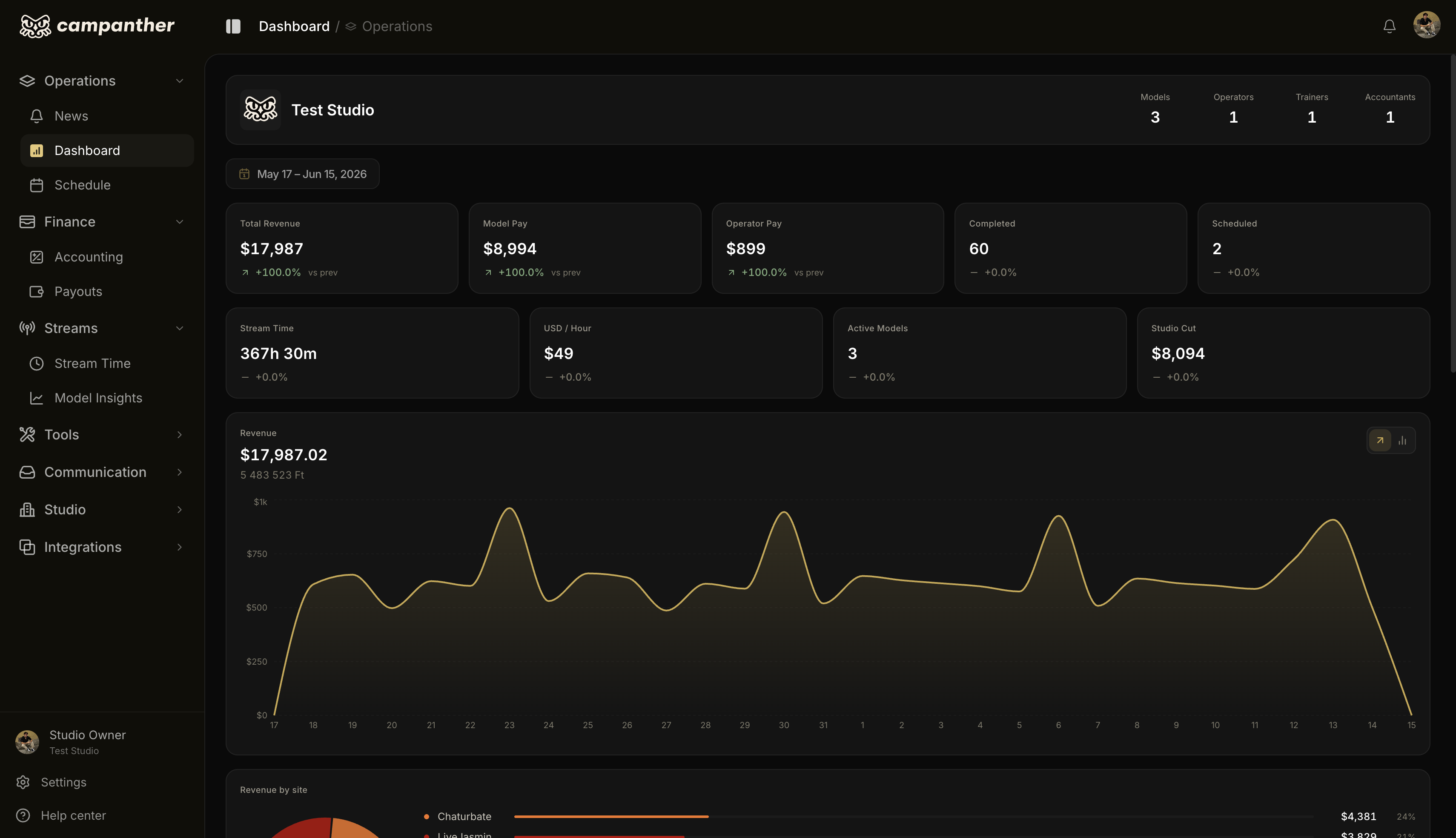Click the Studio building icon
1456x838 pixels.
27,510
